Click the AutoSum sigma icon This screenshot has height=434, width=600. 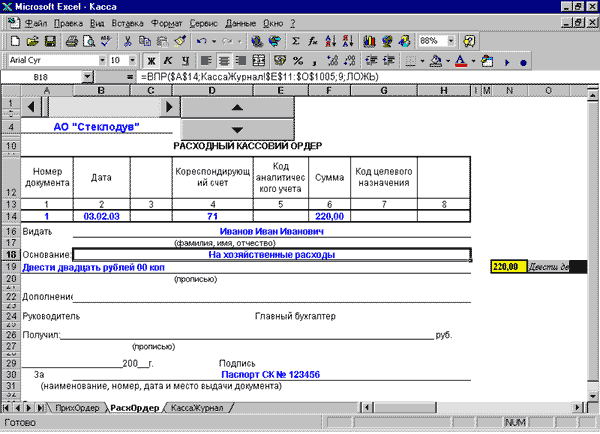295,41
